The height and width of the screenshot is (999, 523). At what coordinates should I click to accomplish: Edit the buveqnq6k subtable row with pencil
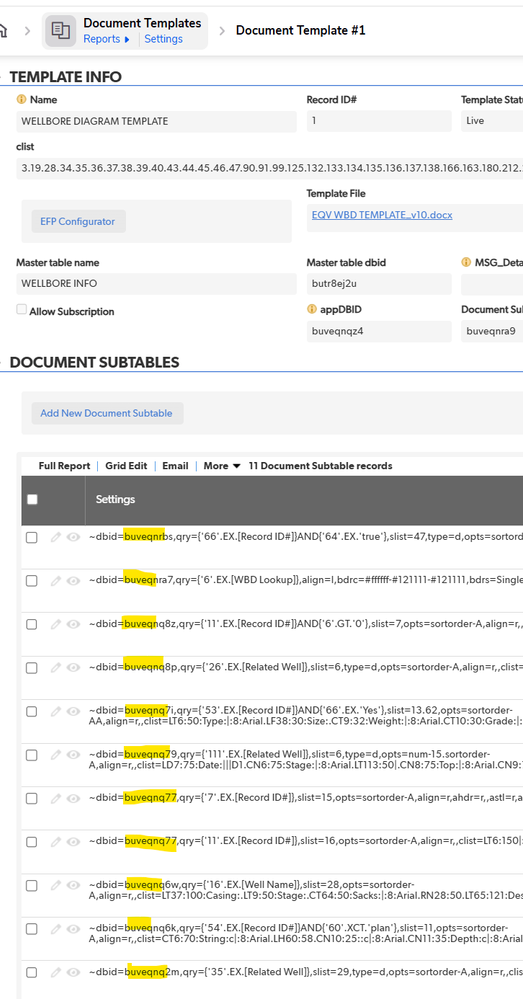(56, 928)
